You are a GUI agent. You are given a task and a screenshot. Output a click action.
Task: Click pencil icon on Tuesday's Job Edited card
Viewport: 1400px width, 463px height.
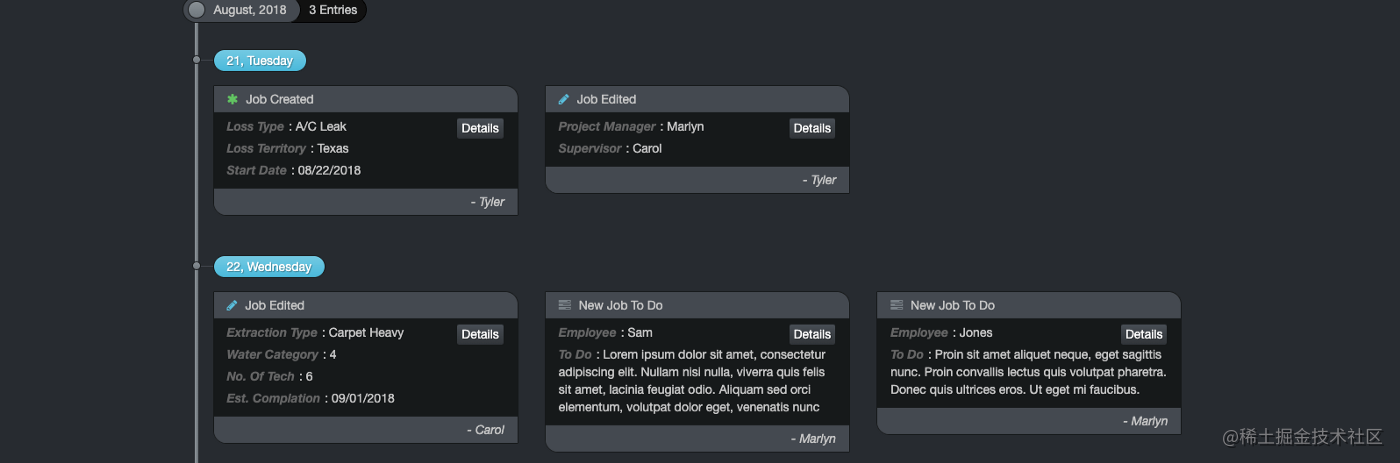(x=564, y=99)
